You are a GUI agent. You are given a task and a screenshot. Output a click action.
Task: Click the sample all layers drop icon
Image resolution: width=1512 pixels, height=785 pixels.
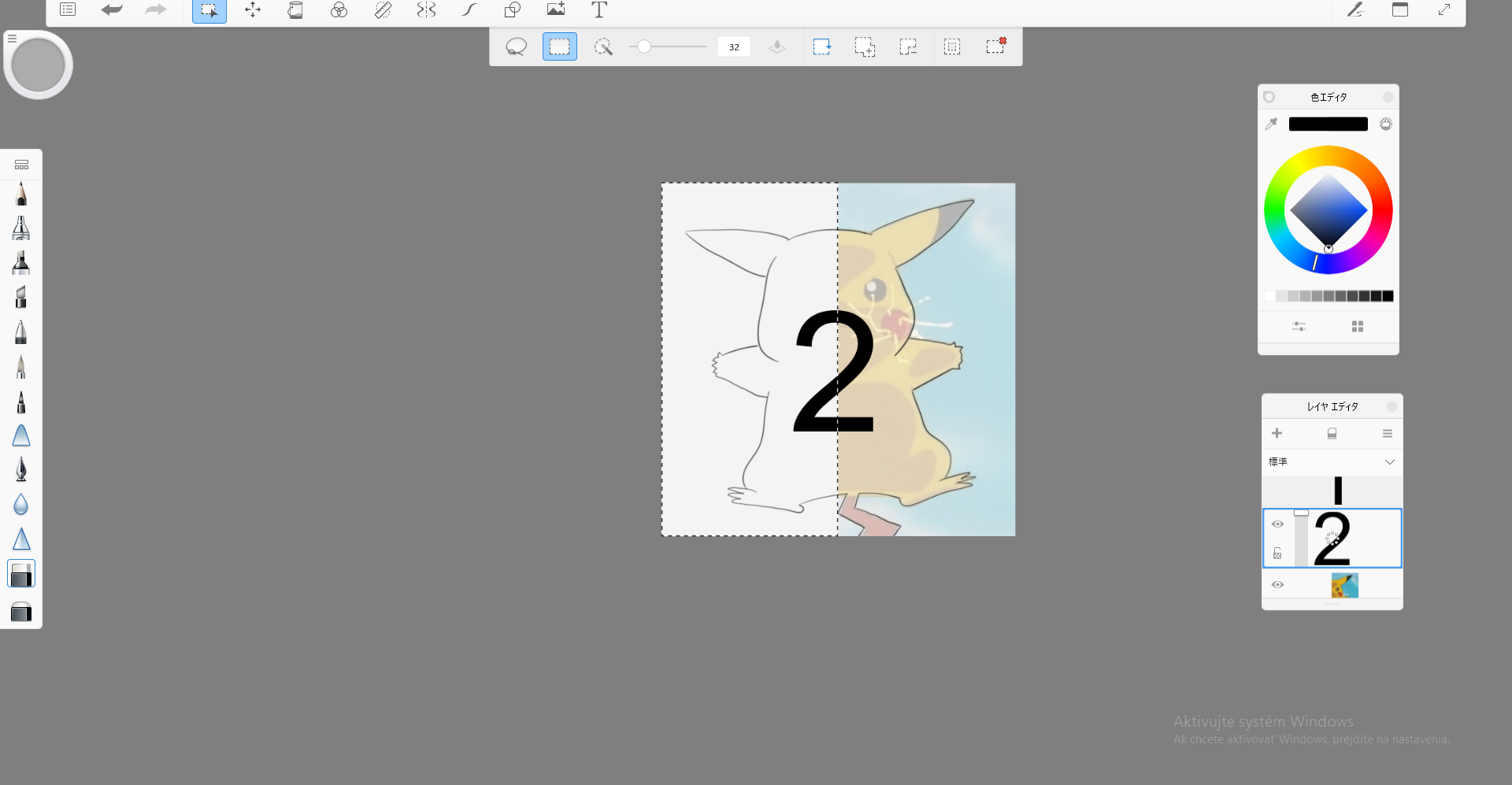[777, 46]
